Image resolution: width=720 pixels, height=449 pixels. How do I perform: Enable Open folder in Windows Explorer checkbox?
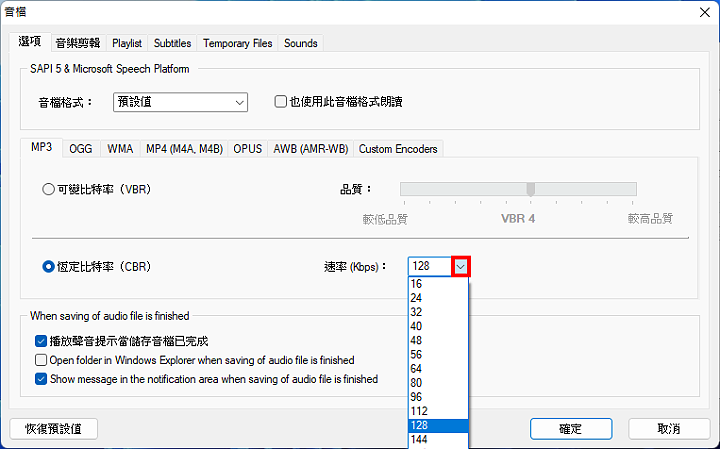coord(41,360)
